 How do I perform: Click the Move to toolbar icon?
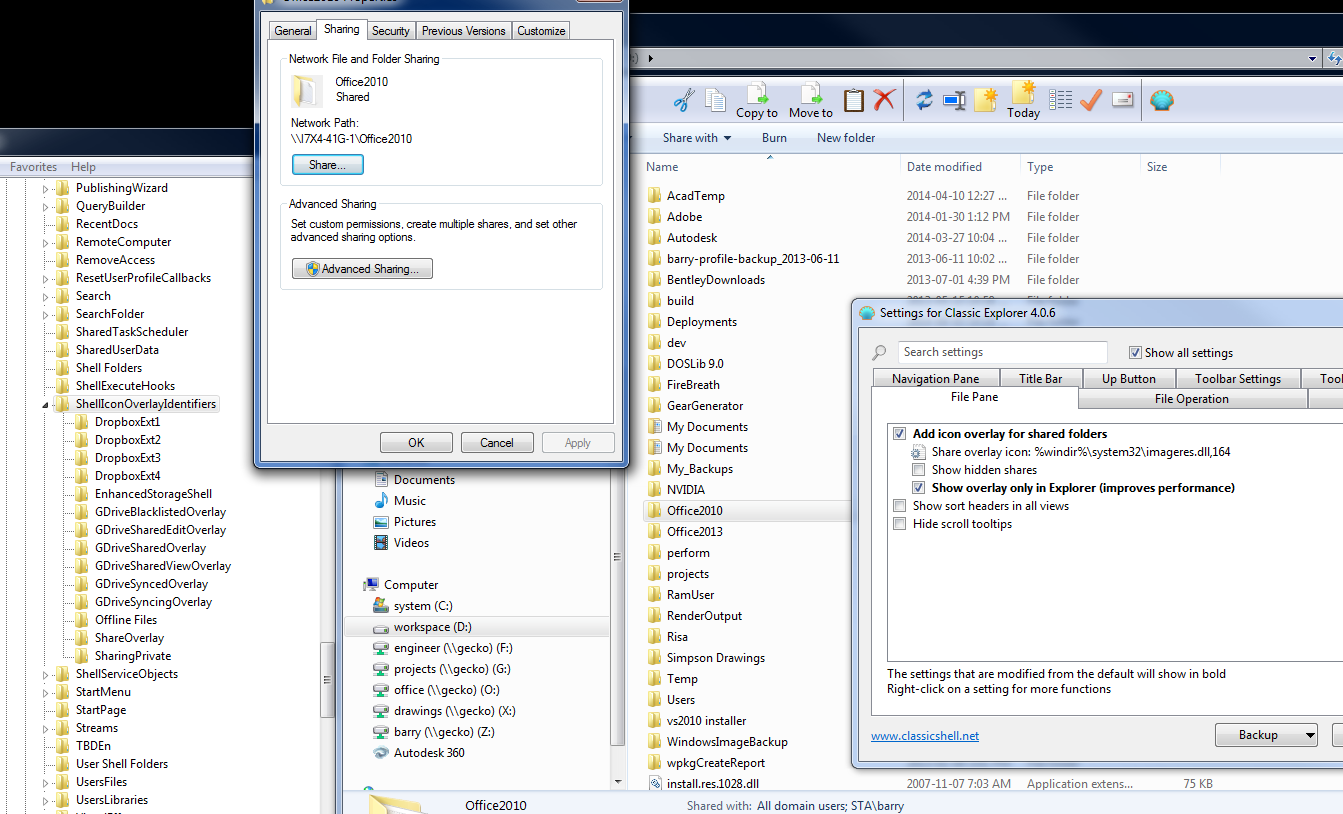click(x=810, y=100)
